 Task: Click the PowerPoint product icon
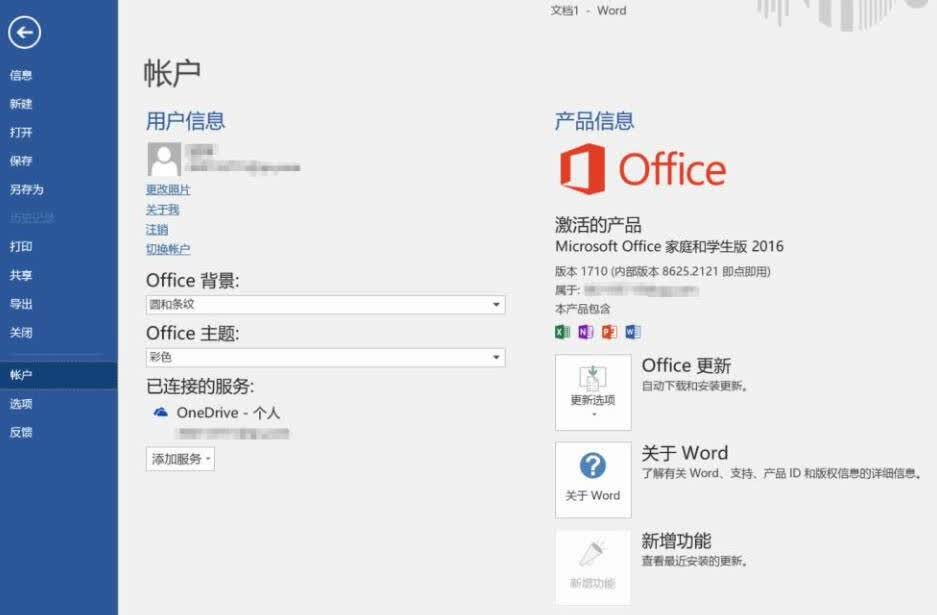pos(609,332)
